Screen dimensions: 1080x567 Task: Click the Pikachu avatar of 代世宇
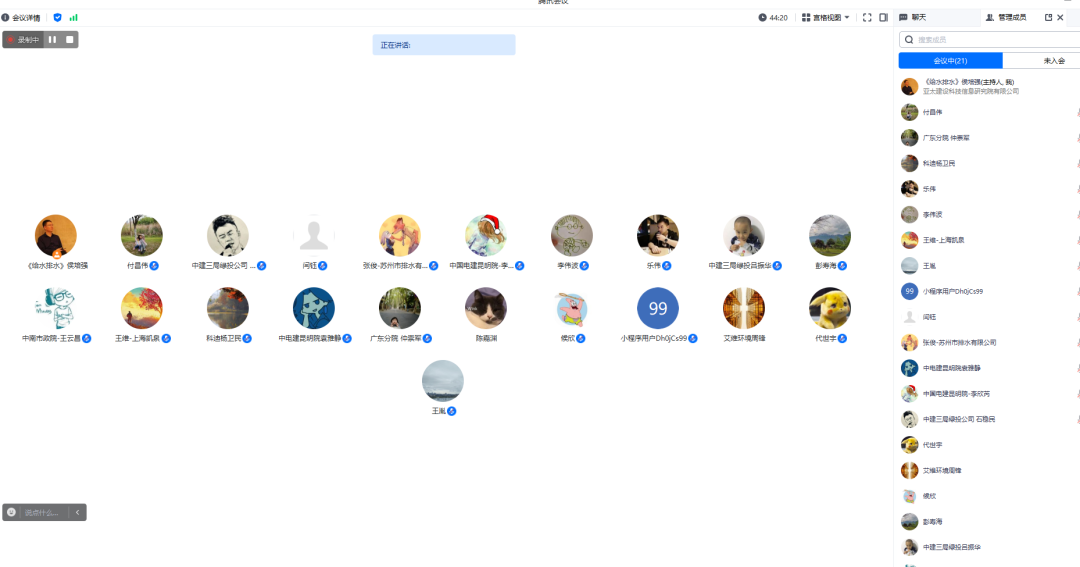(x=830, y=308)
